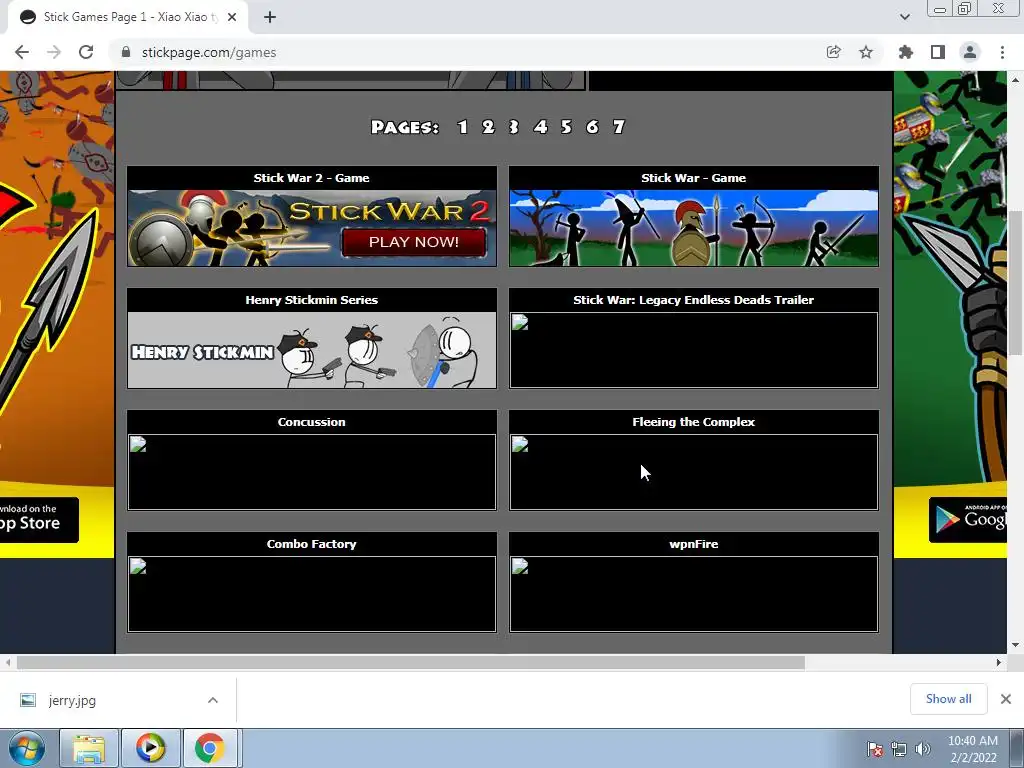Open Windows Explorer from the taskbar
Screen dimensions: 1024x768
[89, 748]
